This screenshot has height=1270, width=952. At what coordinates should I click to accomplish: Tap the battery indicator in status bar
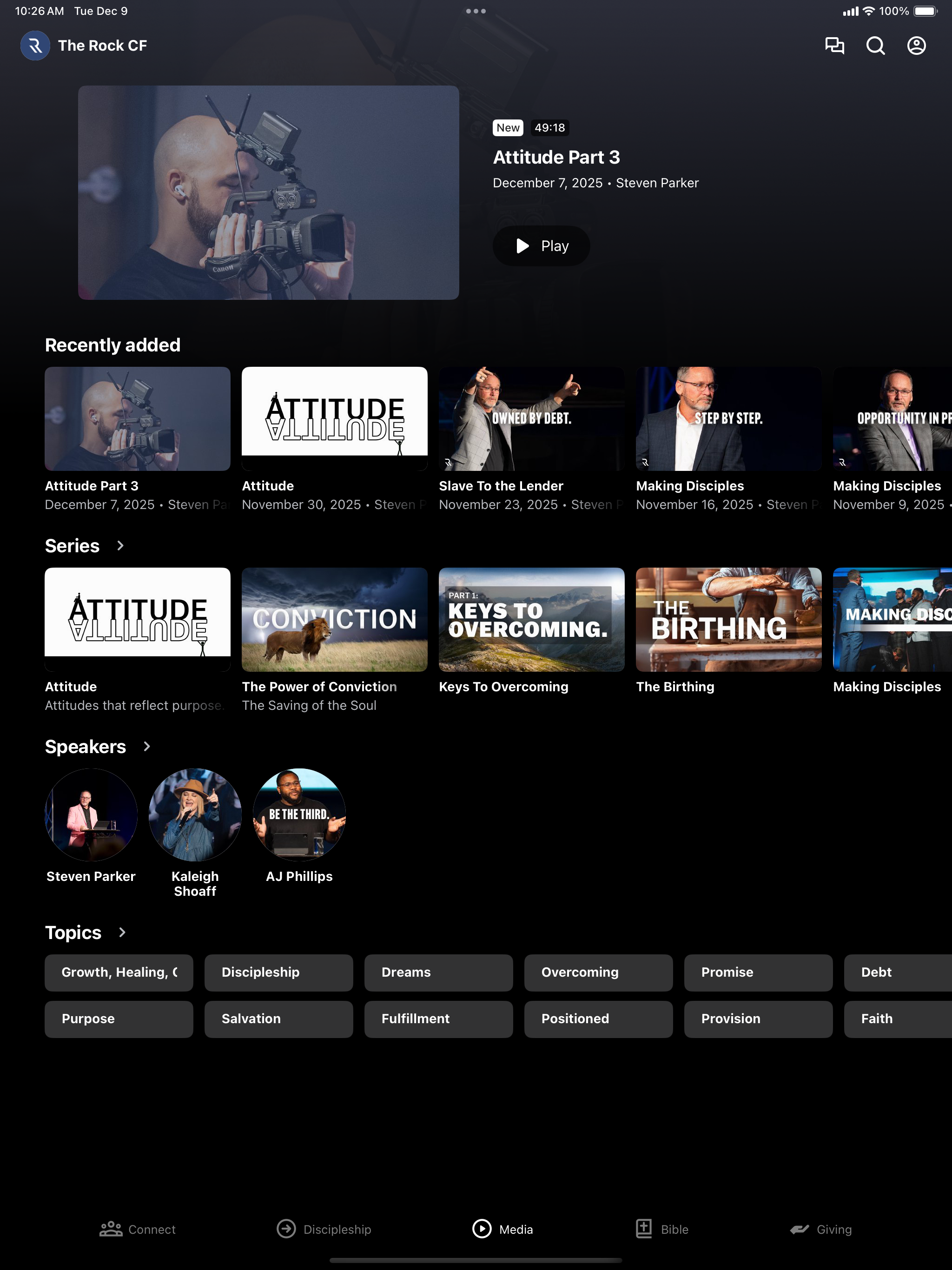[x=926, y=11]
